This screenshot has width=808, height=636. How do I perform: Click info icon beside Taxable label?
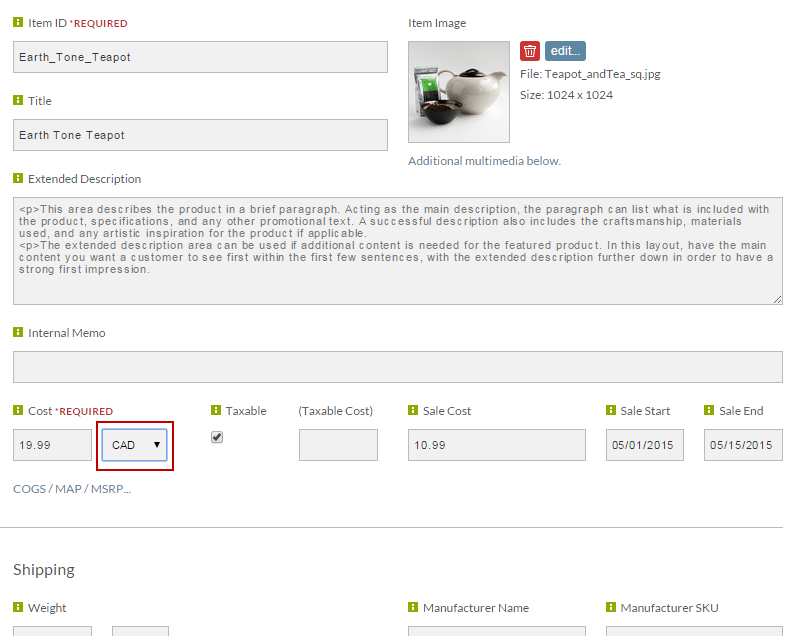click(216, 410)
